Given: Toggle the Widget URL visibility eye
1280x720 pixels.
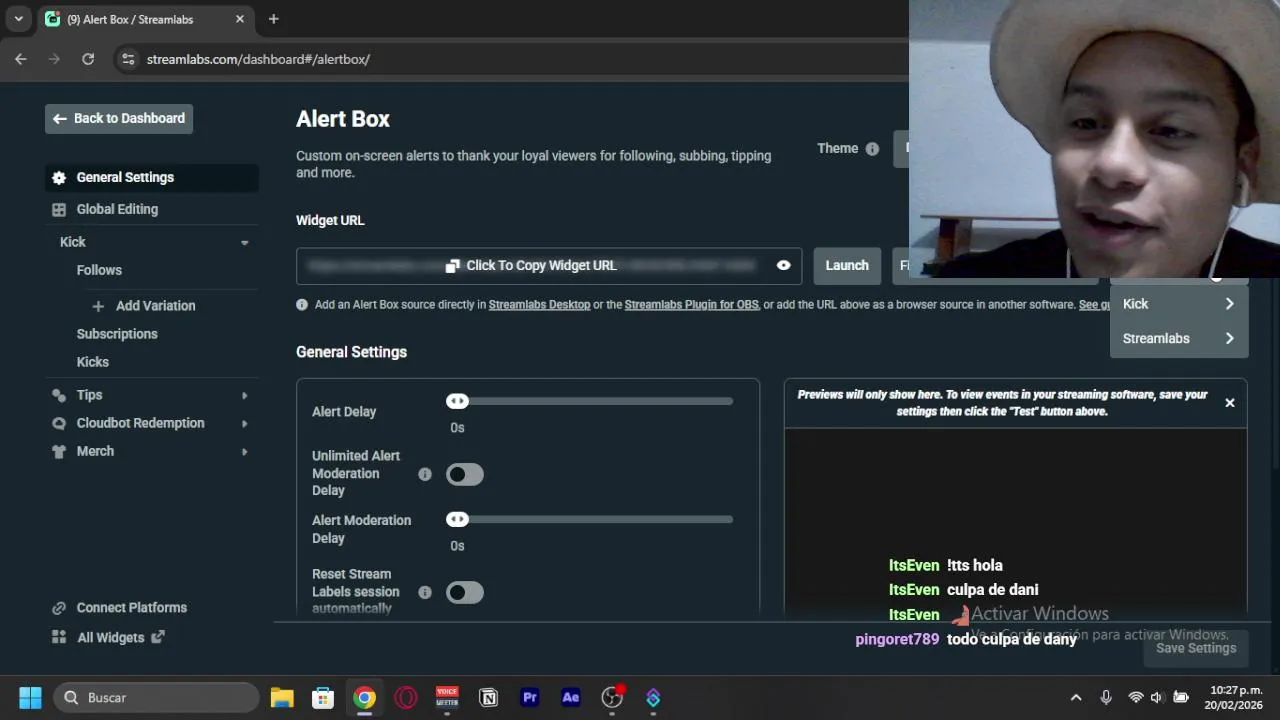Looking at the screenshot, I should (784, 266).
